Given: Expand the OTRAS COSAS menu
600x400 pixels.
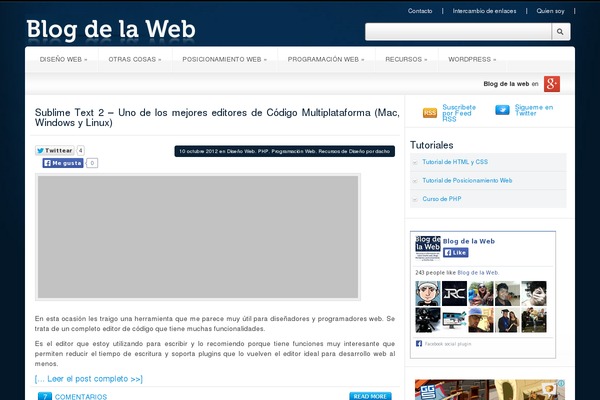Looking at the screenshot, I should point(135,59).
